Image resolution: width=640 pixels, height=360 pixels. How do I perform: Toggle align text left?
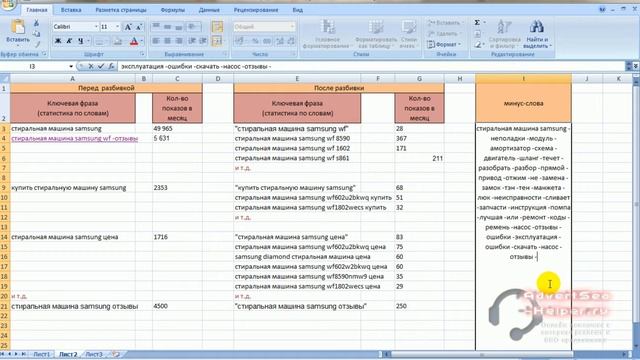point(156,41)
